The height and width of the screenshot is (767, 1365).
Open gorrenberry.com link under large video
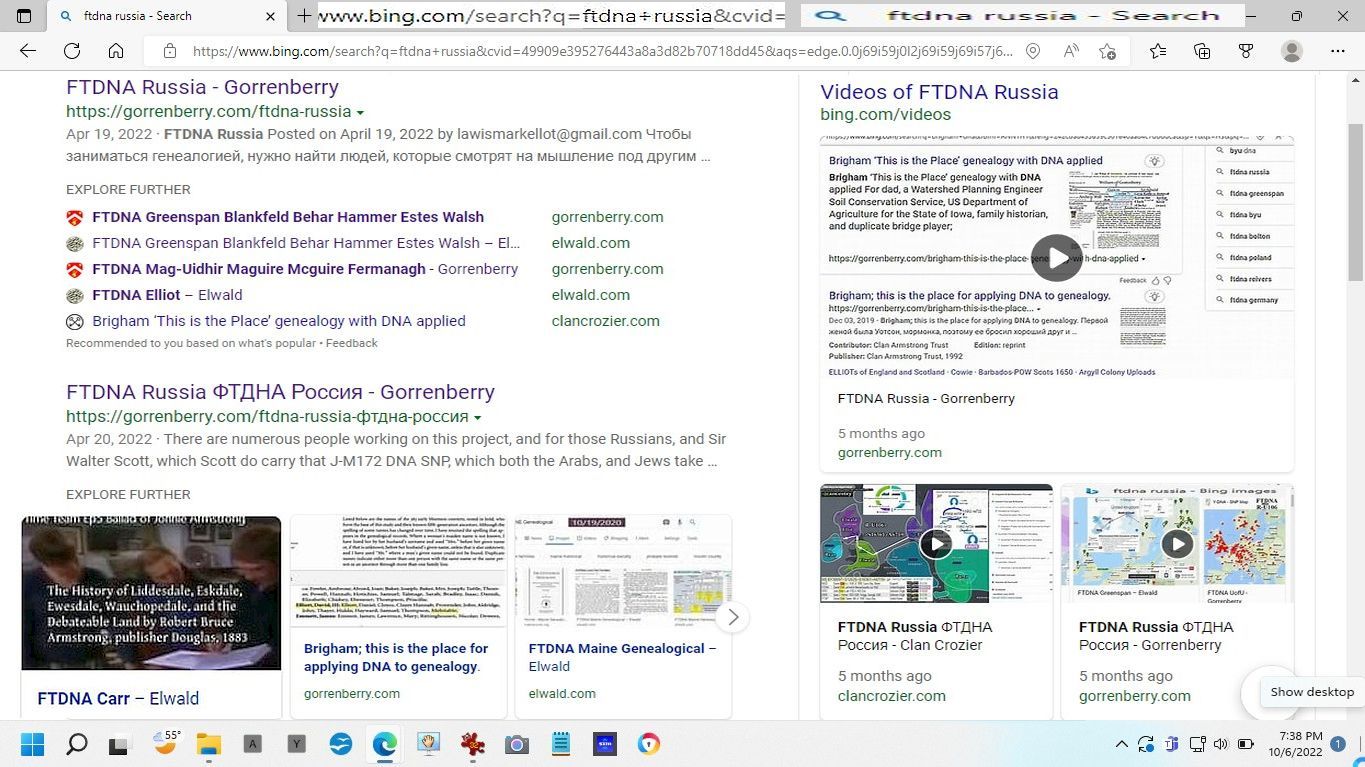click(890, 452)
